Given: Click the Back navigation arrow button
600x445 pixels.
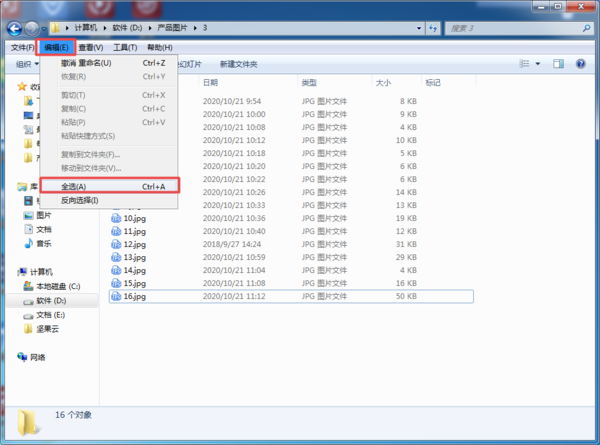Looking at the screenshot, I should [x=16, y=28].
